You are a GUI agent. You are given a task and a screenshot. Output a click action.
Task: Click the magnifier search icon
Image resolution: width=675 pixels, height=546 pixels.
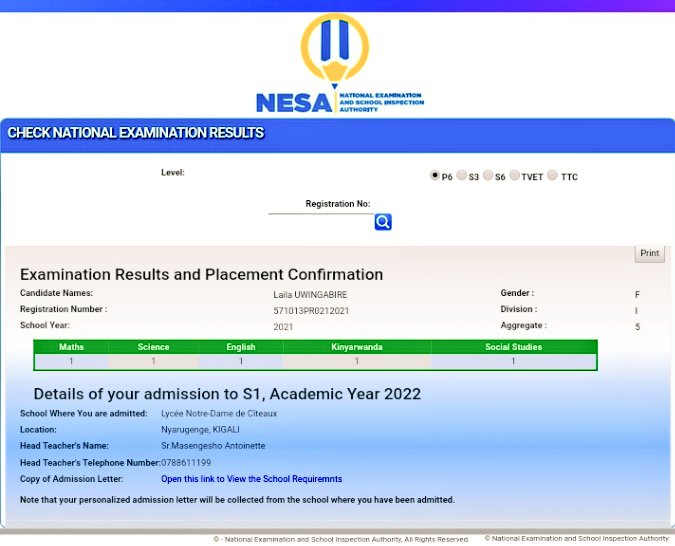pyautogui.click(x=383, y=222)
